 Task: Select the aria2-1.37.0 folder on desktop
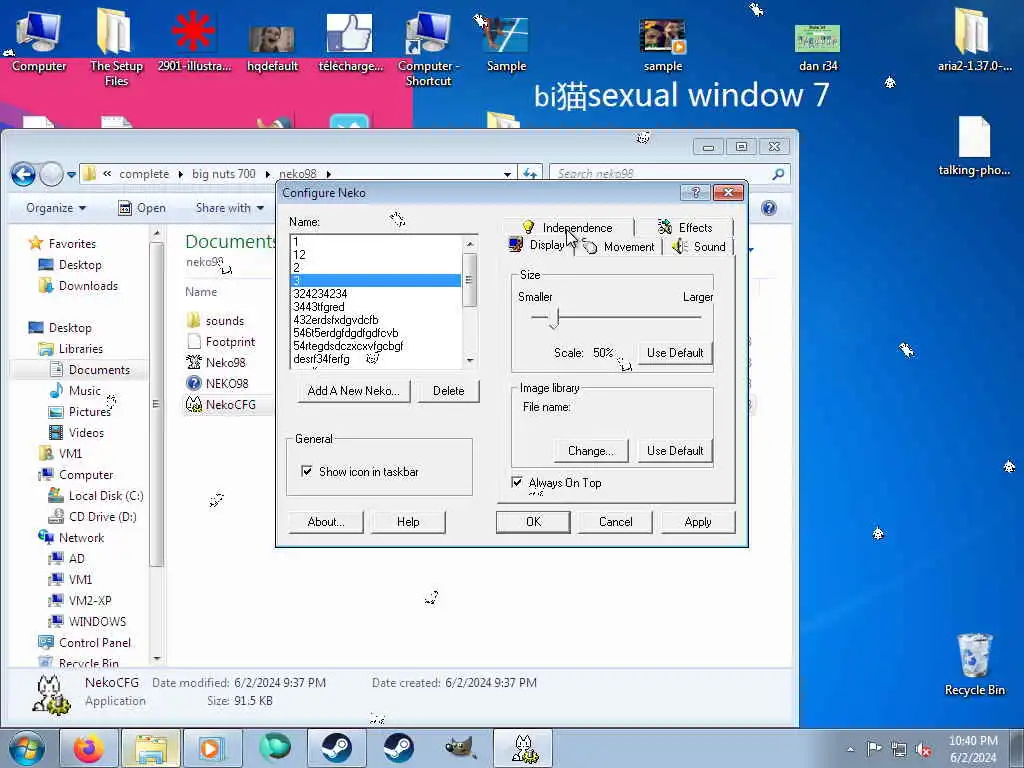click(x=974, y=40)
